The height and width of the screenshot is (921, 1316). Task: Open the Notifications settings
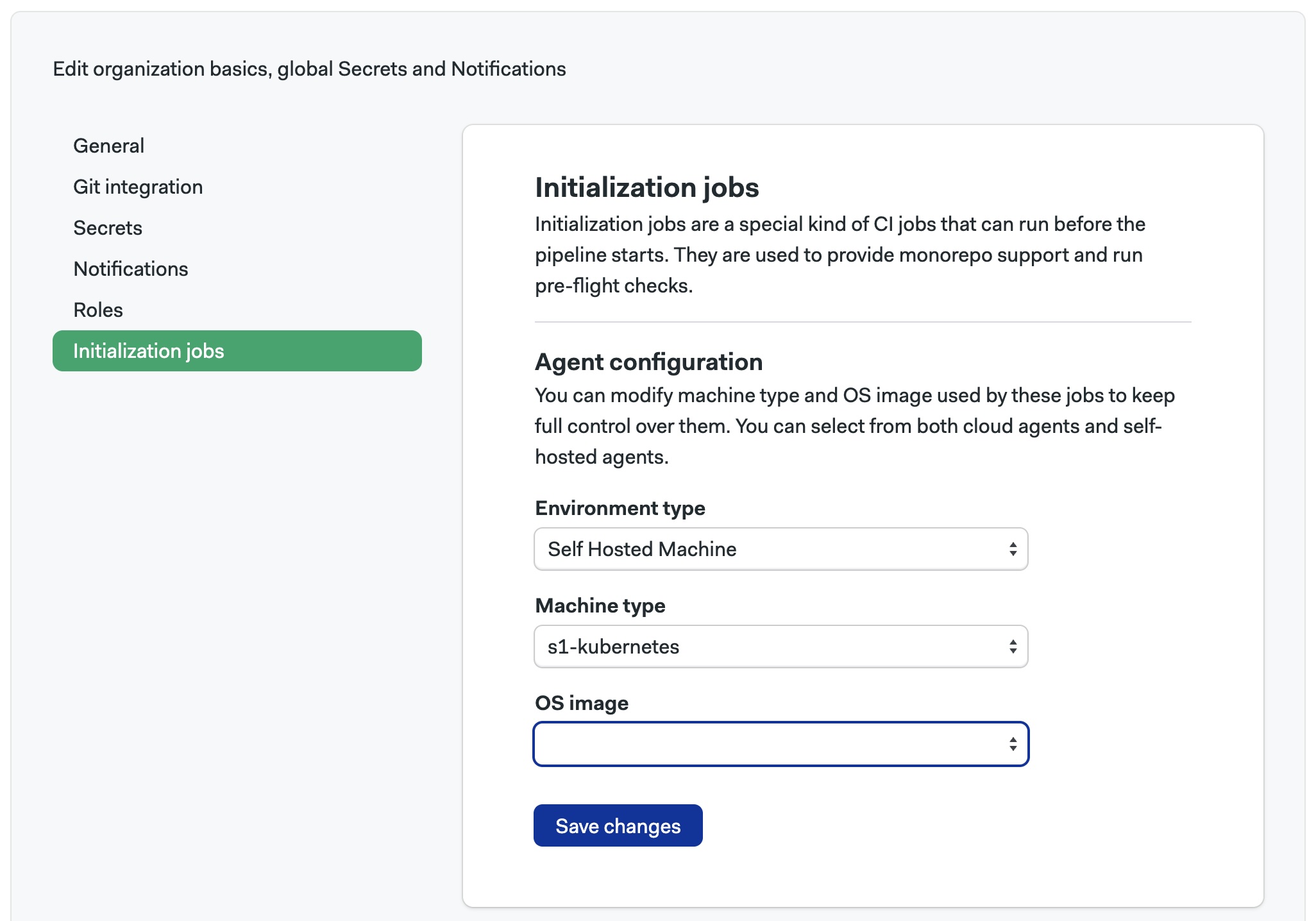tap(130, 269)
